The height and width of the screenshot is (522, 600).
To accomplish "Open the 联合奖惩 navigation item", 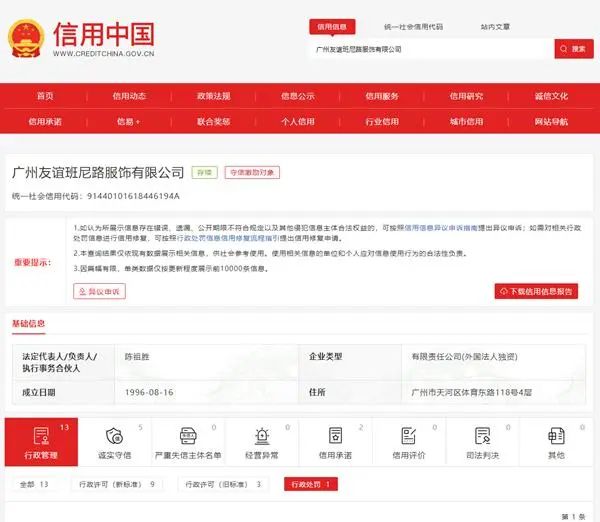I will [214, 122].
